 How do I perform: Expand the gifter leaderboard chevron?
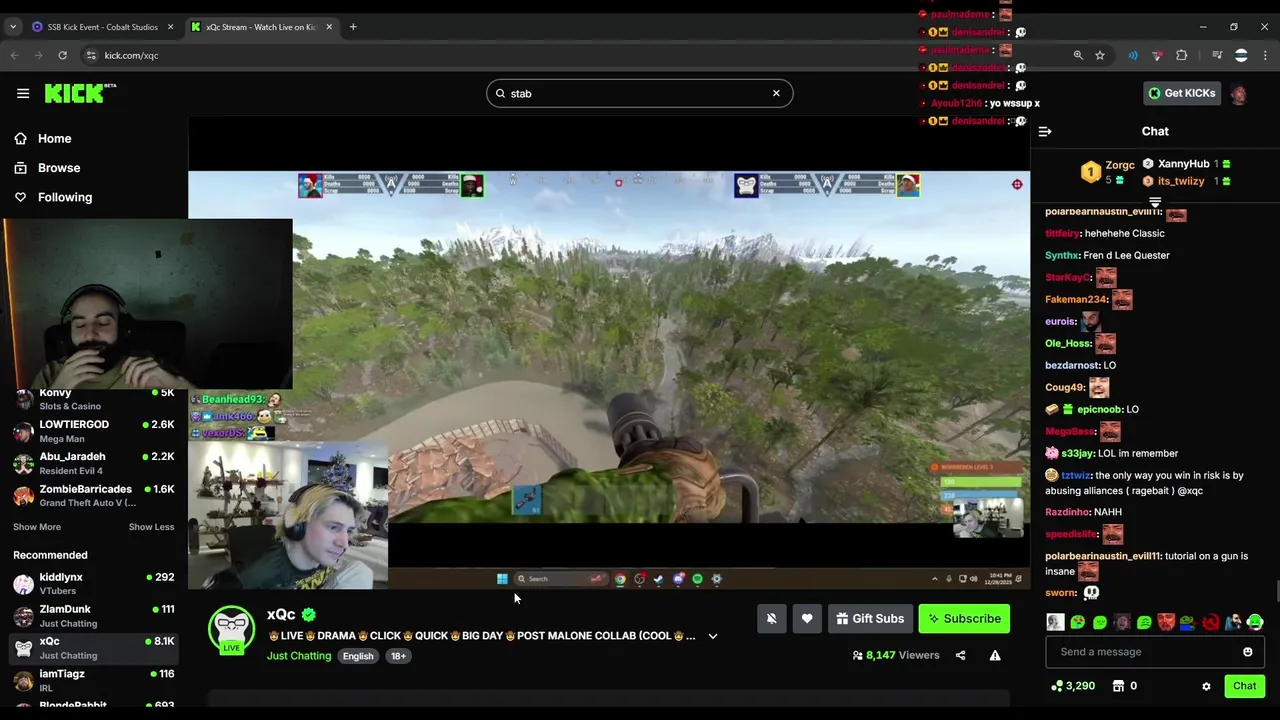1155,202
